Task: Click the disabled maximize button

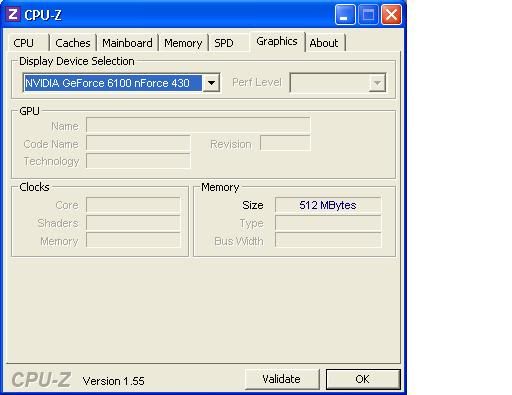Action: pos(368,15)
